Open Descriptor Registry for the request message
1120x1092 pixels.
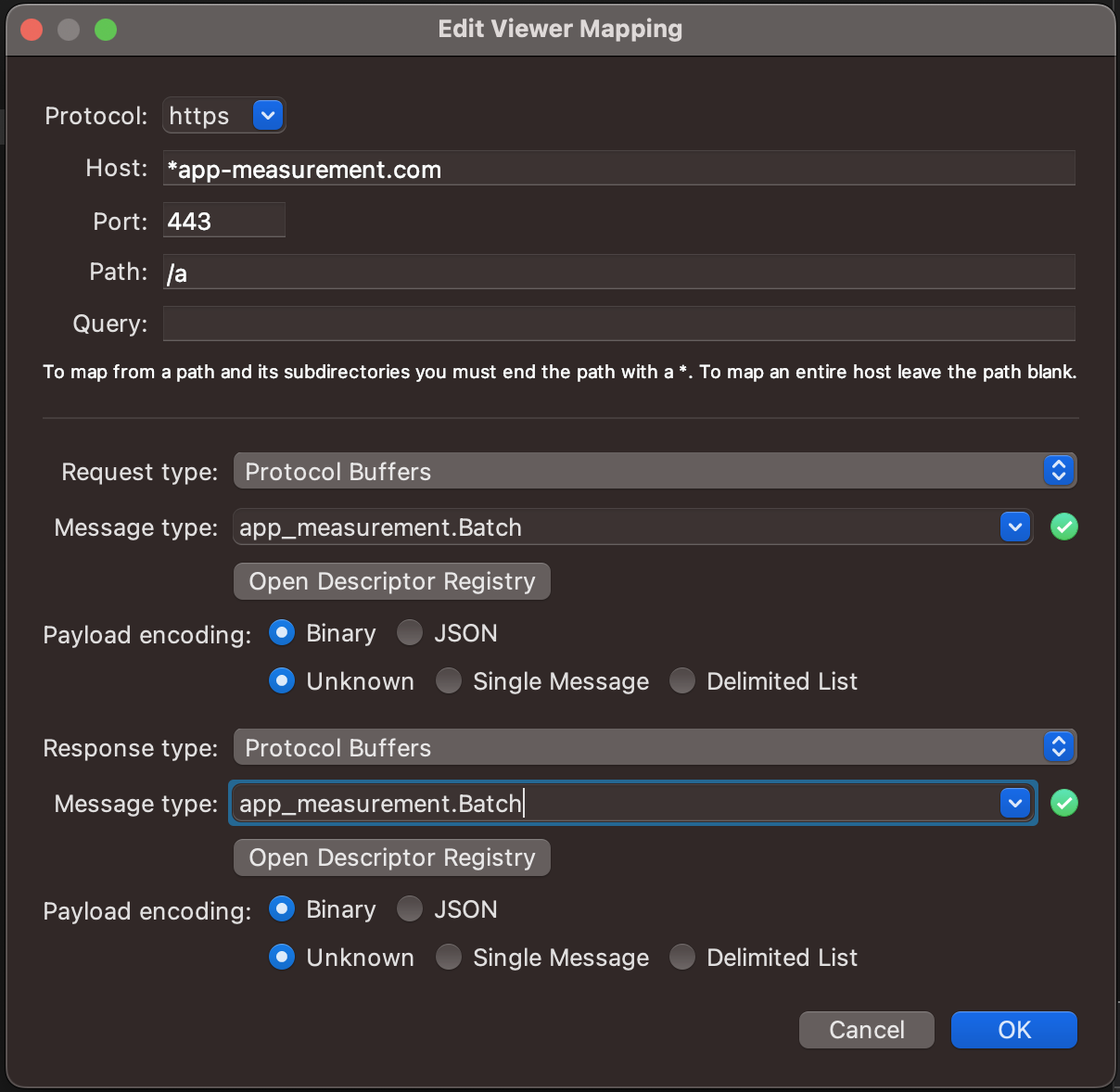391,581
